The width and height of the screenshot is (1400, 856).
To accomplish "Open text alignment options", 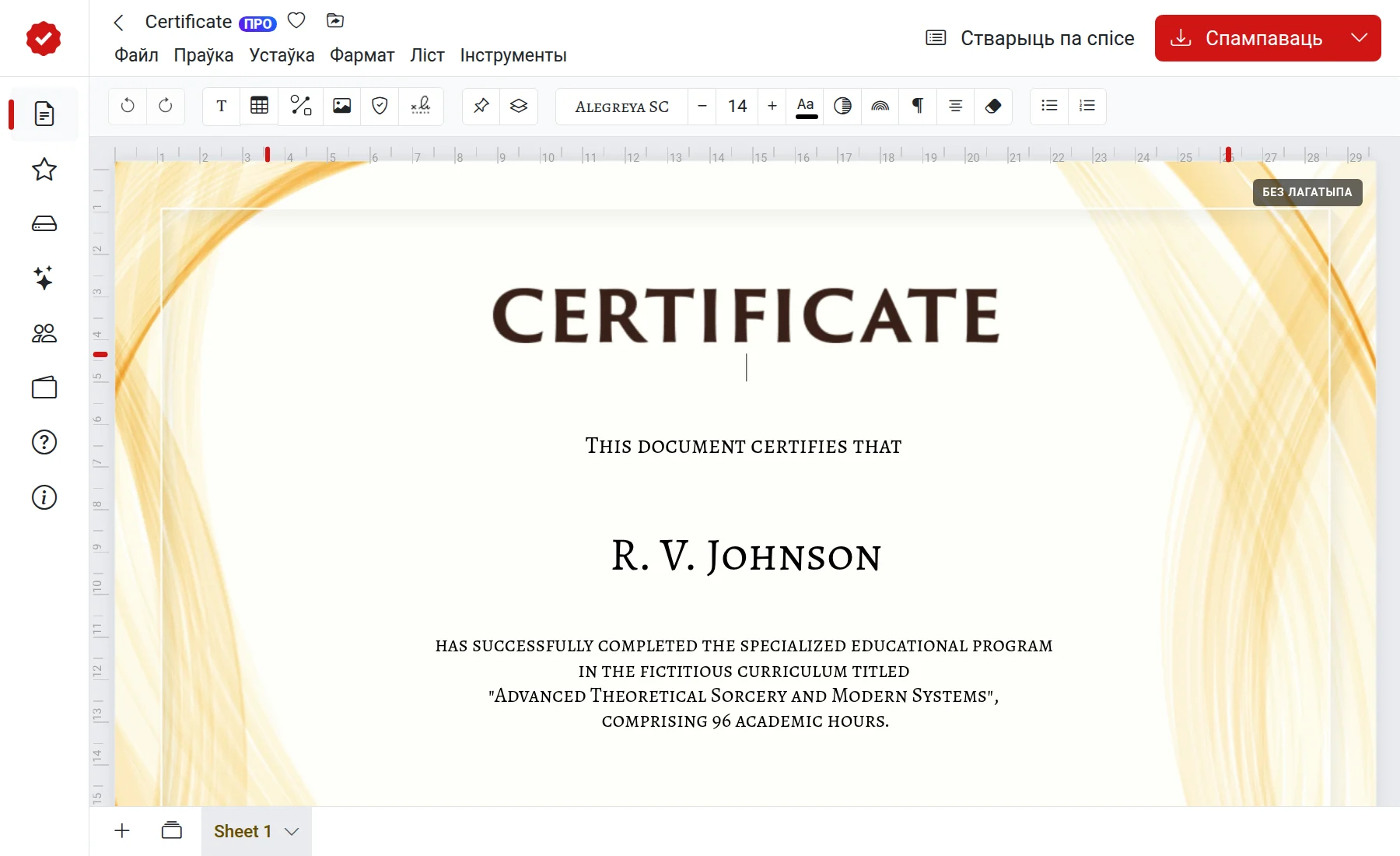I will click(956, 106).
